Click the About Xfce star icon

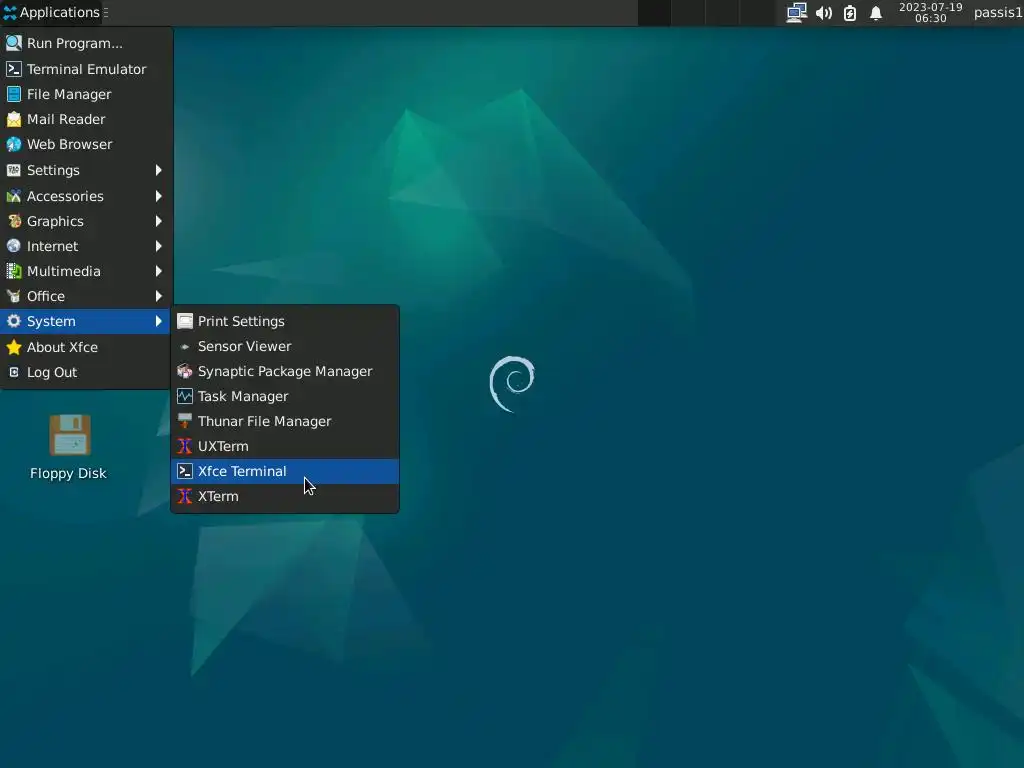(14, 347)
